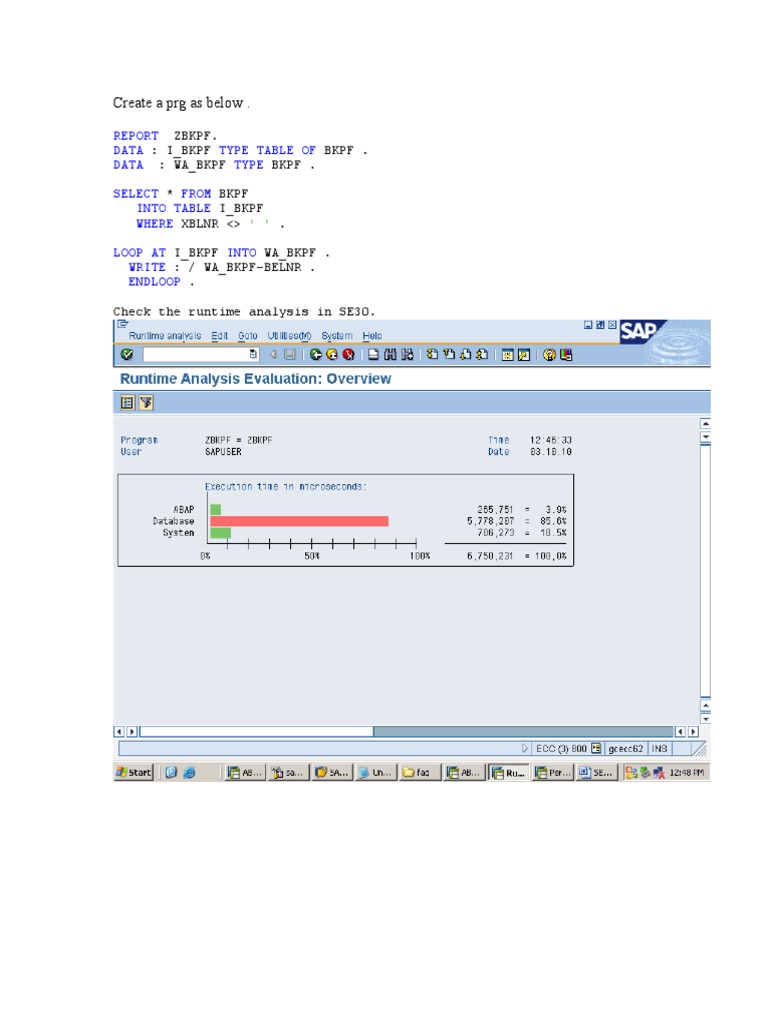
Task: Click the Internet Explorer quick launch icon
Action: pyautogui.click(x=189, y=772)
